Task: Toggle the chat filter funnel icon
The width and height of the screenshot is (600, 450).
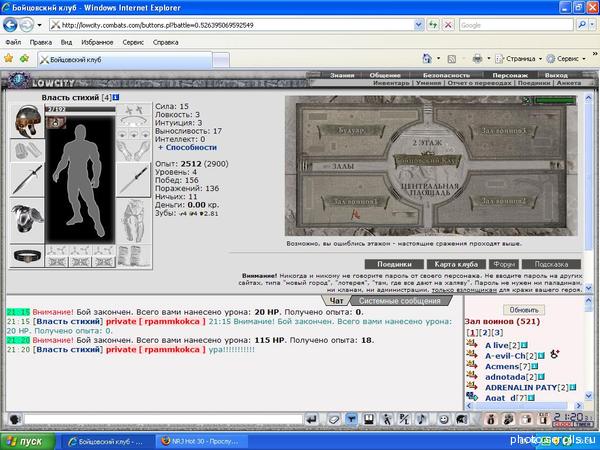Action: [x=351, y=420]
